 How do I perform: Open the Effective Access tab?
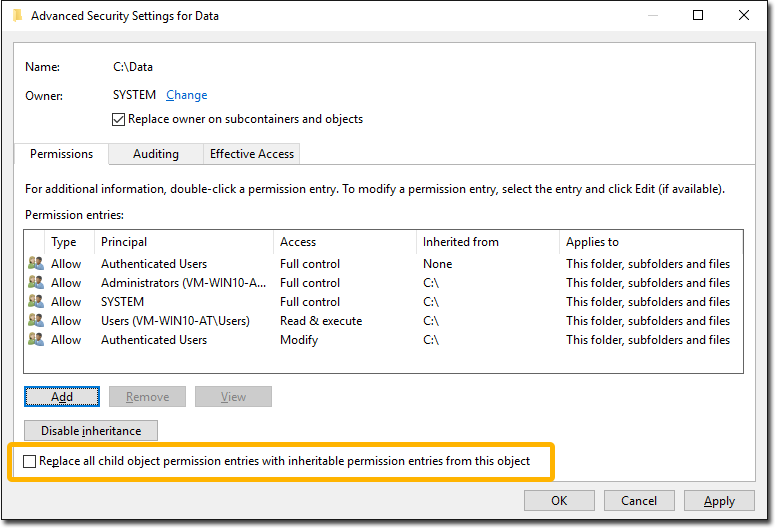[252, 154]
